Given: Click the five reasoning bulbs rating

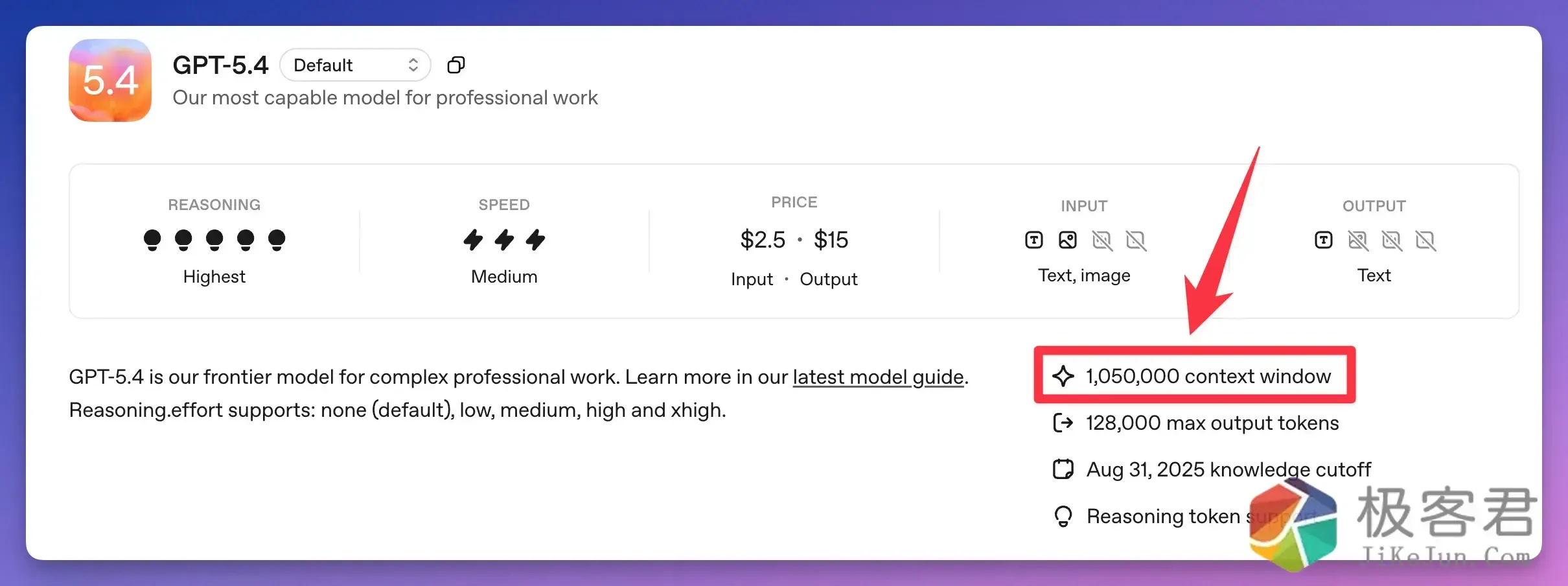Looking at the screenshot, I should [x=214, y=240].
